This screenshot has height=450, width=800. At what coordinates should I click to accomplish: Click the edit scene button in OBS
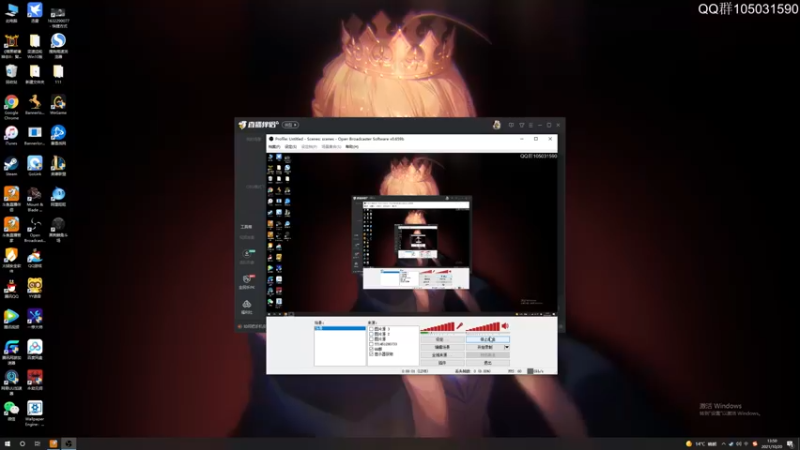[442, 347]
